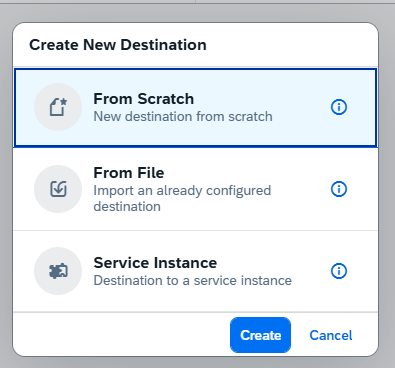Click the Service Instance puzzle icon
The width and height of the screenshot is (395, 368).
click(x=58, y=271)
